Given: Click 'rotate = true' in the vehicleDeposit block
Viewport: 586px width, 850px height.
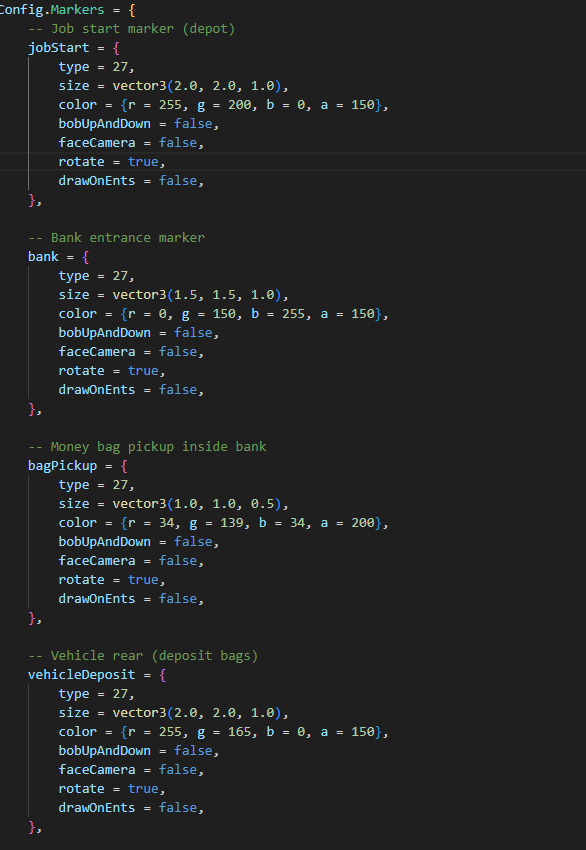Looking at the screenshot, I should pos(112,788).
